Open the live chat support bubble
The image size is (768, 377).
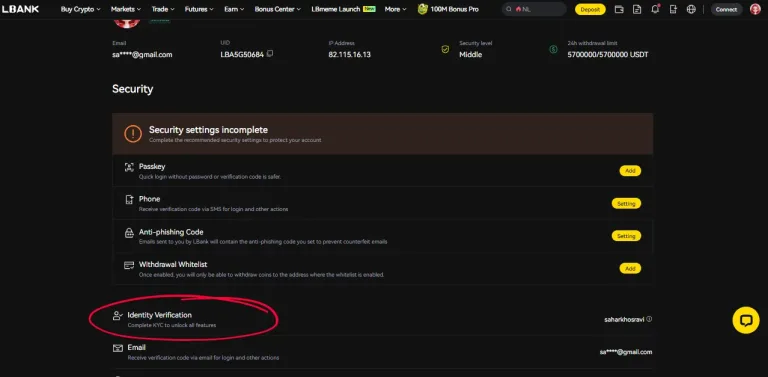point(745,321)
